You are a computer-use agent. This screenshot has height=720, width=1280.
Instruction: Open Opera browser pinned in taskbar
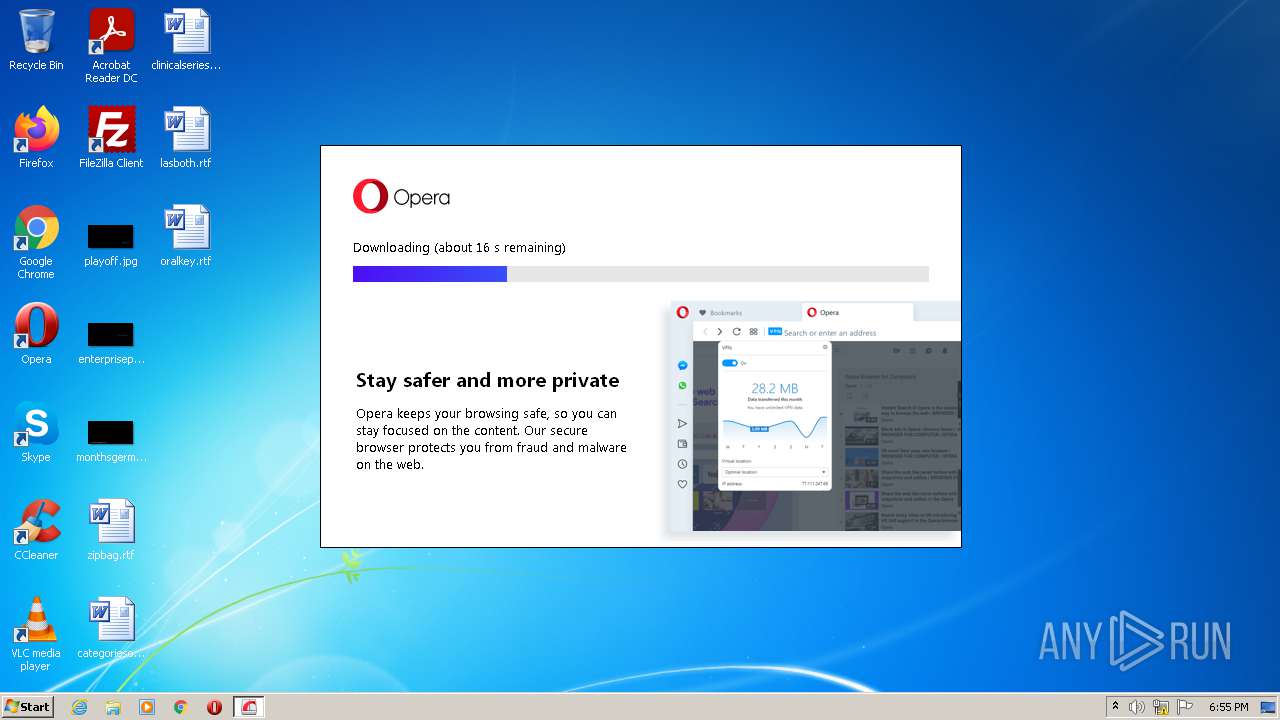point(214,707)
